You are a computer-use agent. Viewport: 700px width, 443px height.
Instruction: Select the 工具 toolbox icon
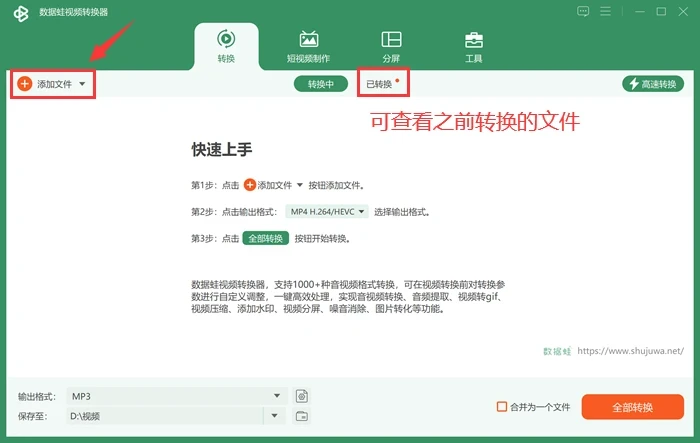click(x=474, y=41)
